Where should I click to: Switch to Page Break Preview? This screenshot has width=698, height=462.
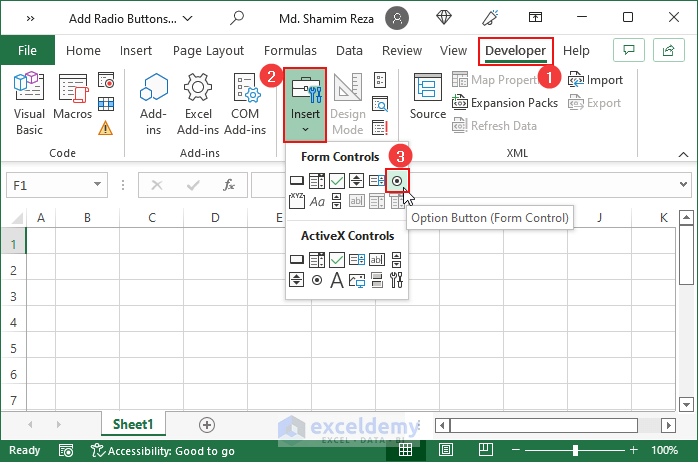485,450
